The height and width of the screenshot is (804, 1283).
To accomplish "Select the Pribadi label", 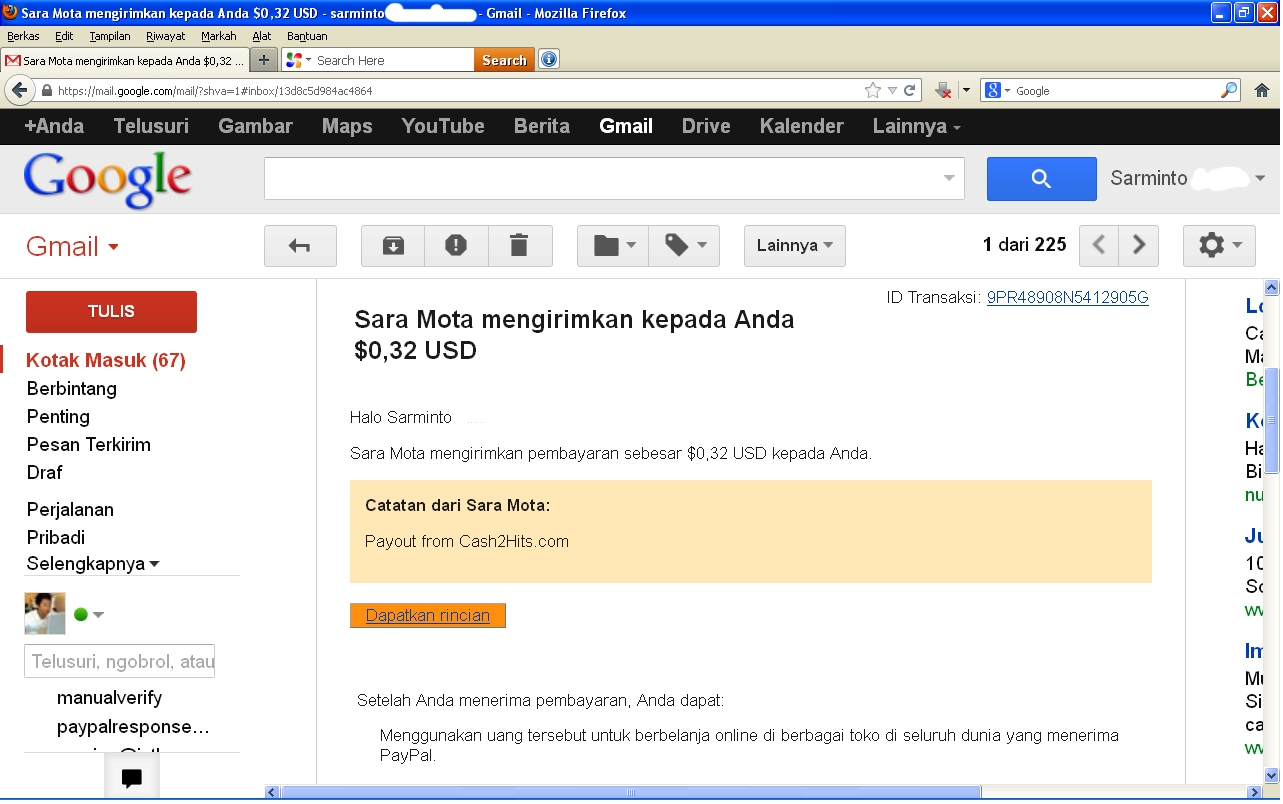I will click(x=56, y=537).
